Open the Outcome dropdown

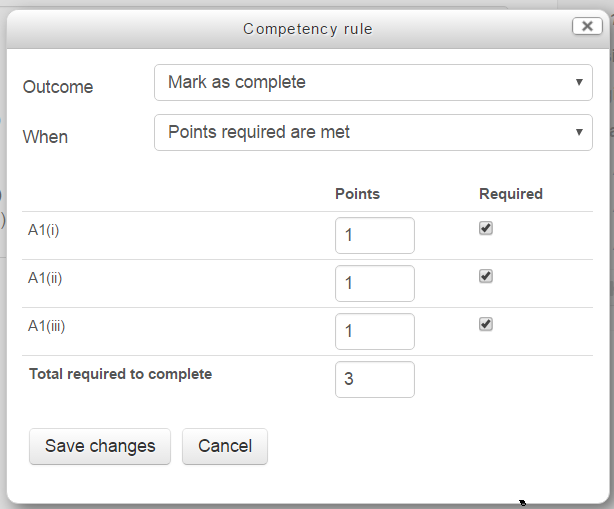coord(373,83)
